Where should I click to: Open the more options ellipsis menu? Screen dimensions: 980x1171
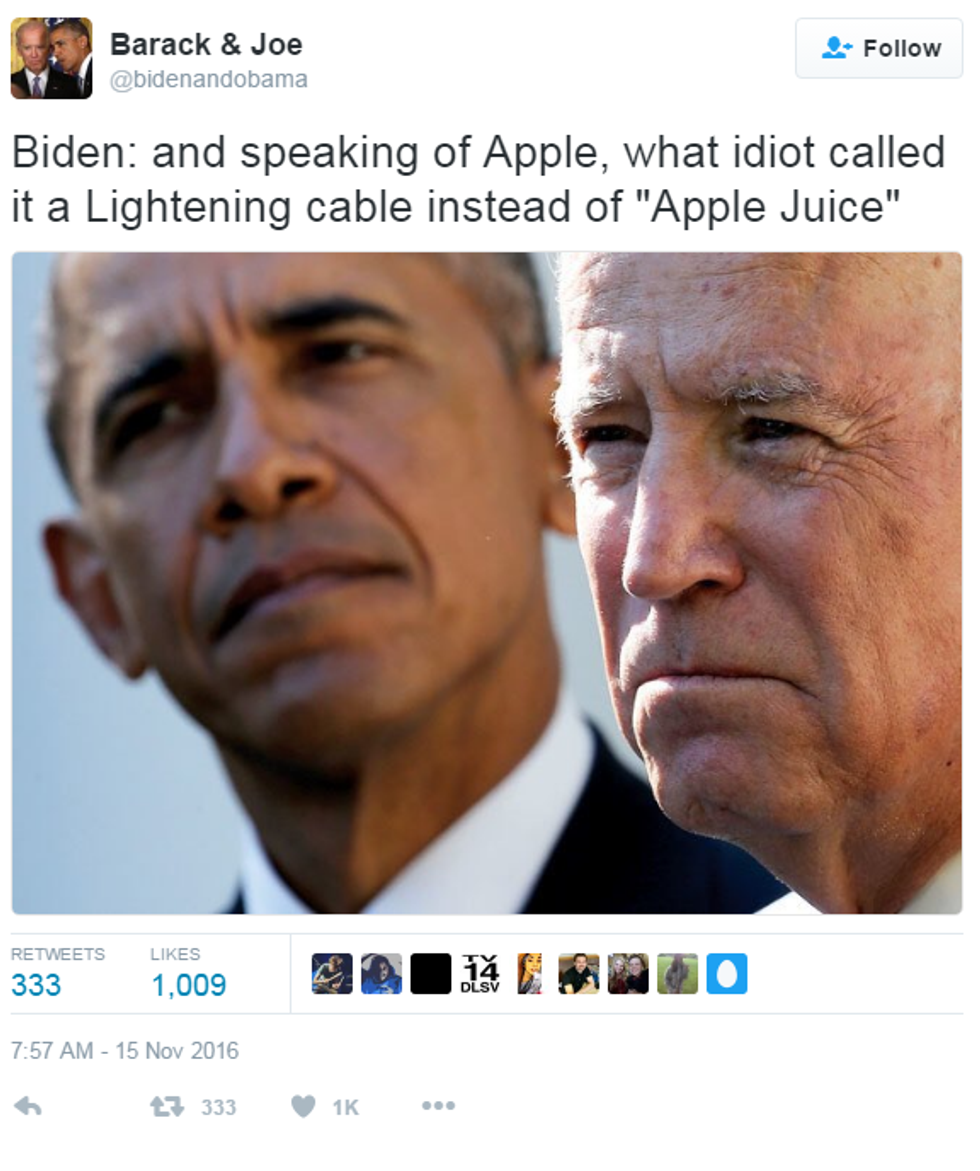click(x=438, y=1105)
